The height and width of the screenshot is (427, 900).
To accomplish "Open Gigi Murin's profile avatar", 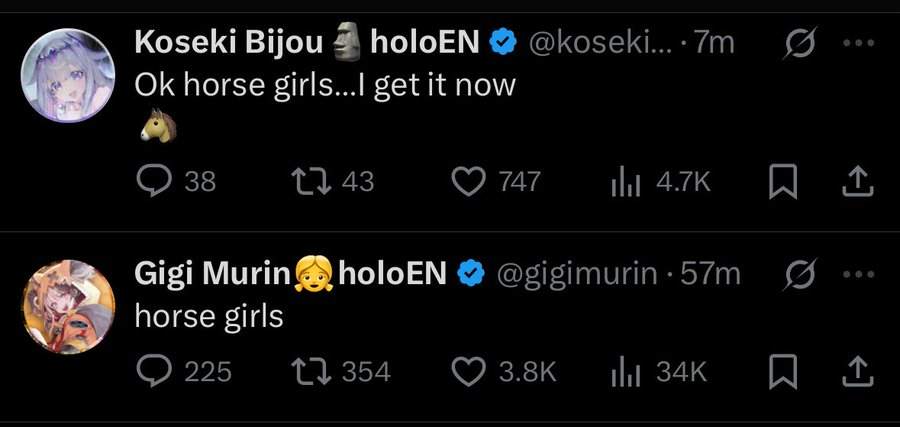I will (x=68, y=306).
